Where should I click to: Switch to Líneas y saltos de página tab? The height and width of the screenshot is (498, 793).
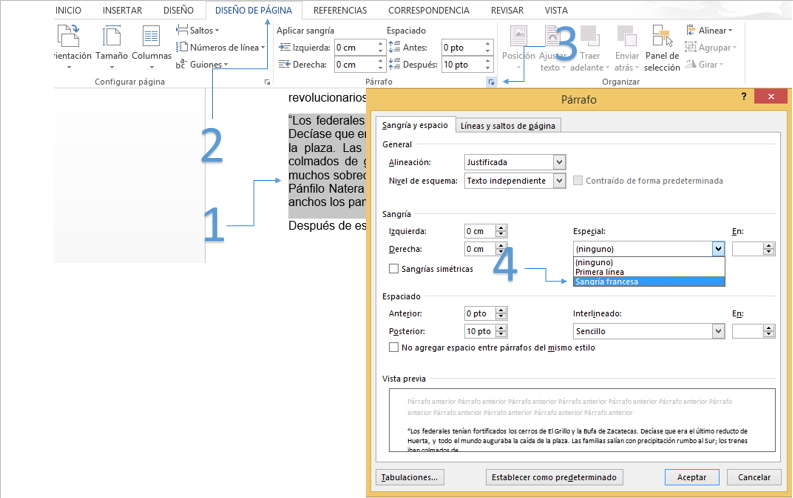(508, 126)
